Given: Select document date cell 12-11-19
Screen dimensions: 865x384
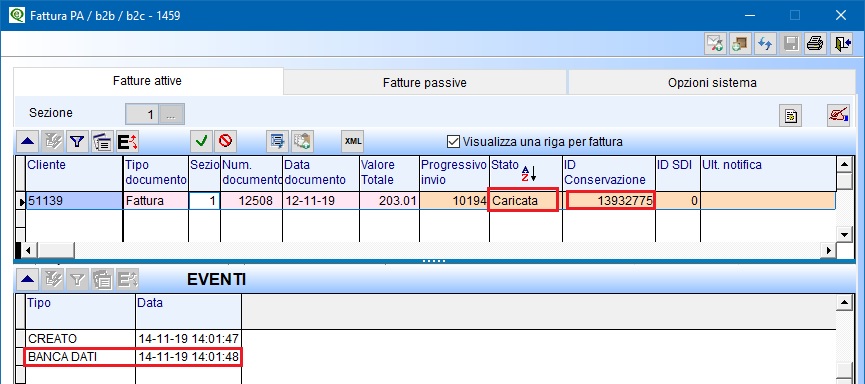Looking at the screenshot, I should point(321,201).
